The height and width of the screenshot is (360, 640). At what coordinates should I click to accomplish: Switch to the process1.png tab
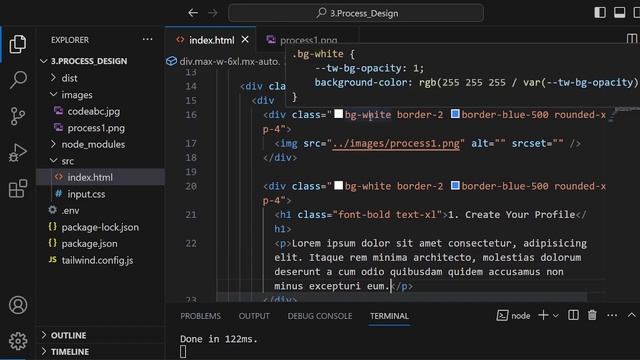308,40
